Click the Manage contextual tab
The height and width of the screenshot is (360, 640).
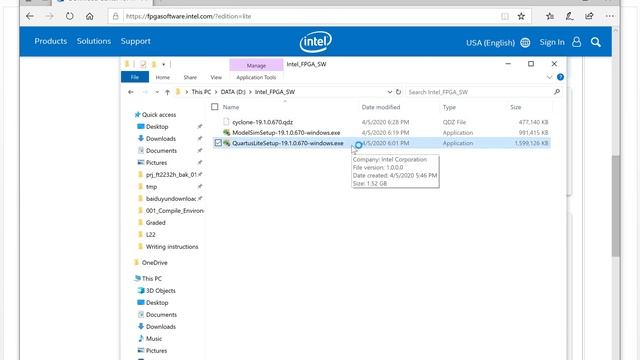[x=256, y=65]
